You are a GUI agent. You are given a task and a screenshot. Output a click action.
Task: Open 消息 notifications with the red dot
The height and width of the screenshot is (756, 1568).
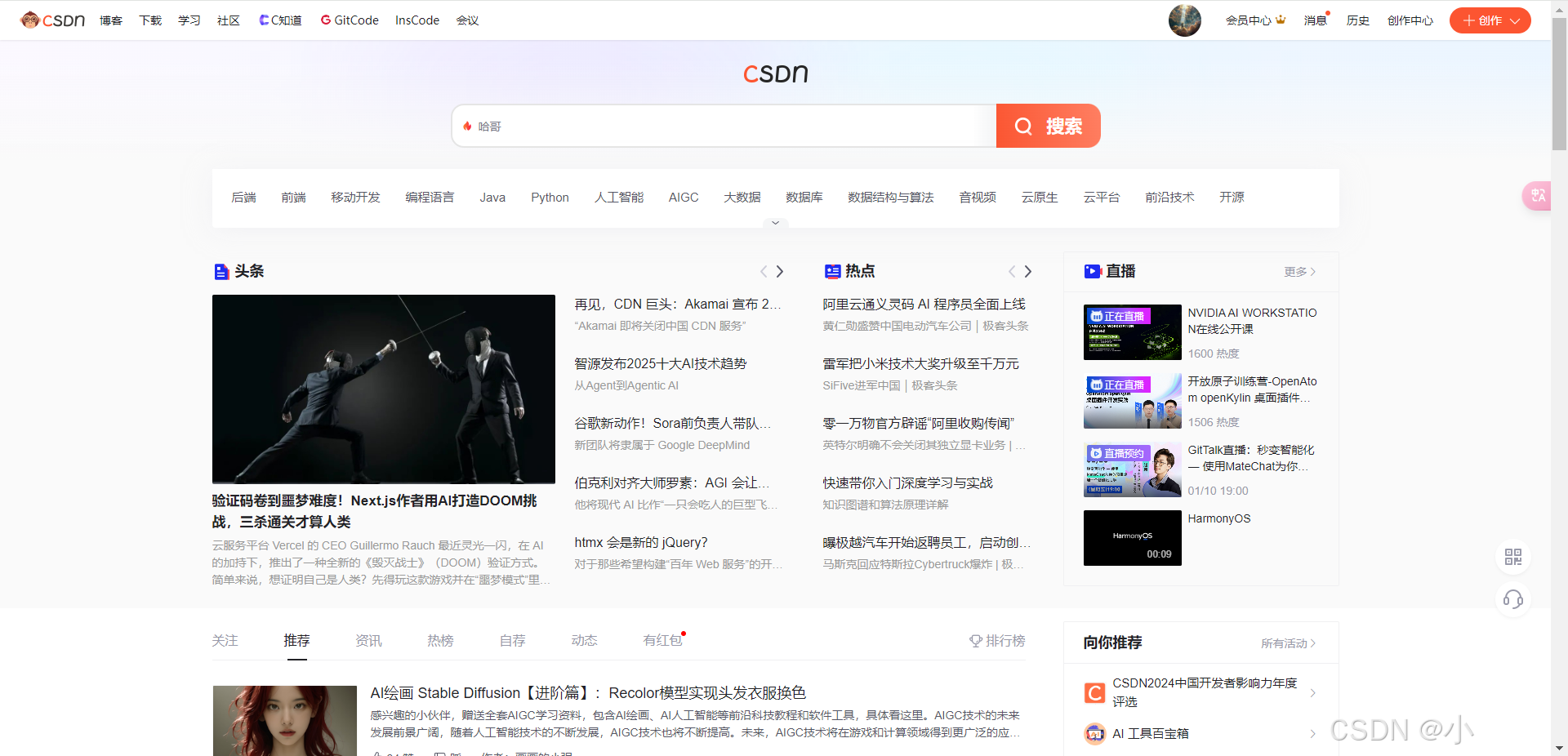(x=1316, y=20)
